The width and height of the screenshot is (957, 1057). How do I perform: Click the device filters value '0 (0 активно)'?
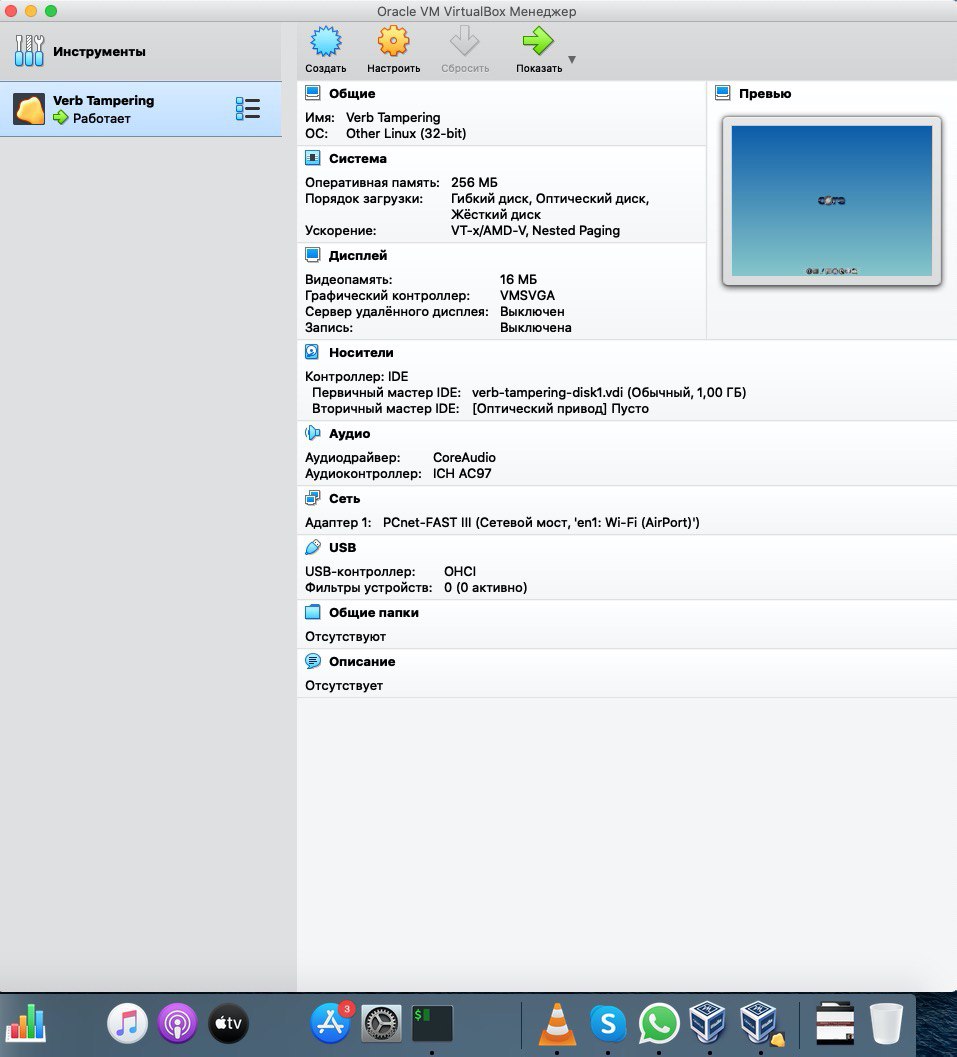[485, 587]
